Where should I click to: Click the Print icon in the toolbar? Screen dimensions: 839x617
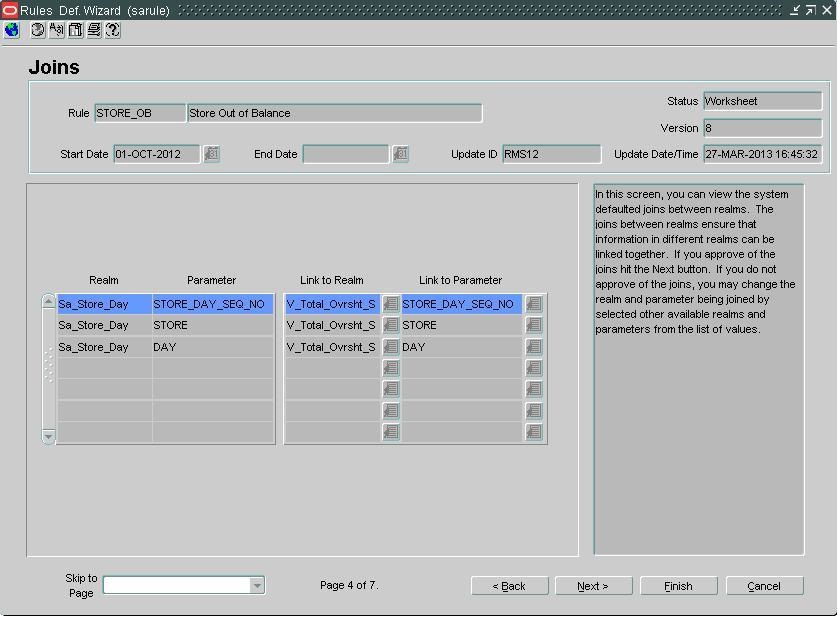coord(94,30)
